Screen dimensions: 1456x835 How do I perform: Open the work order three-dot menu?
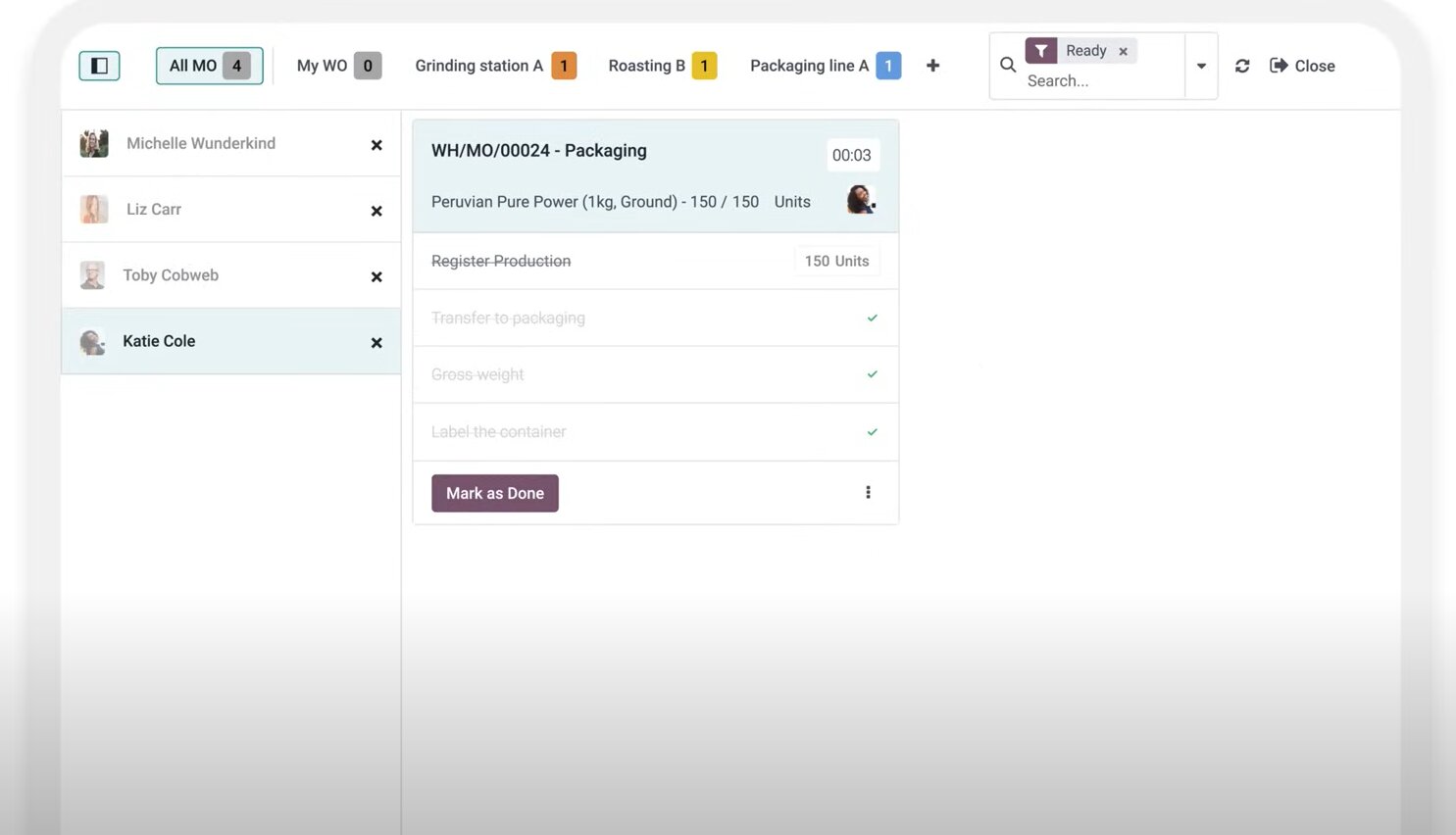pos(868,493)
